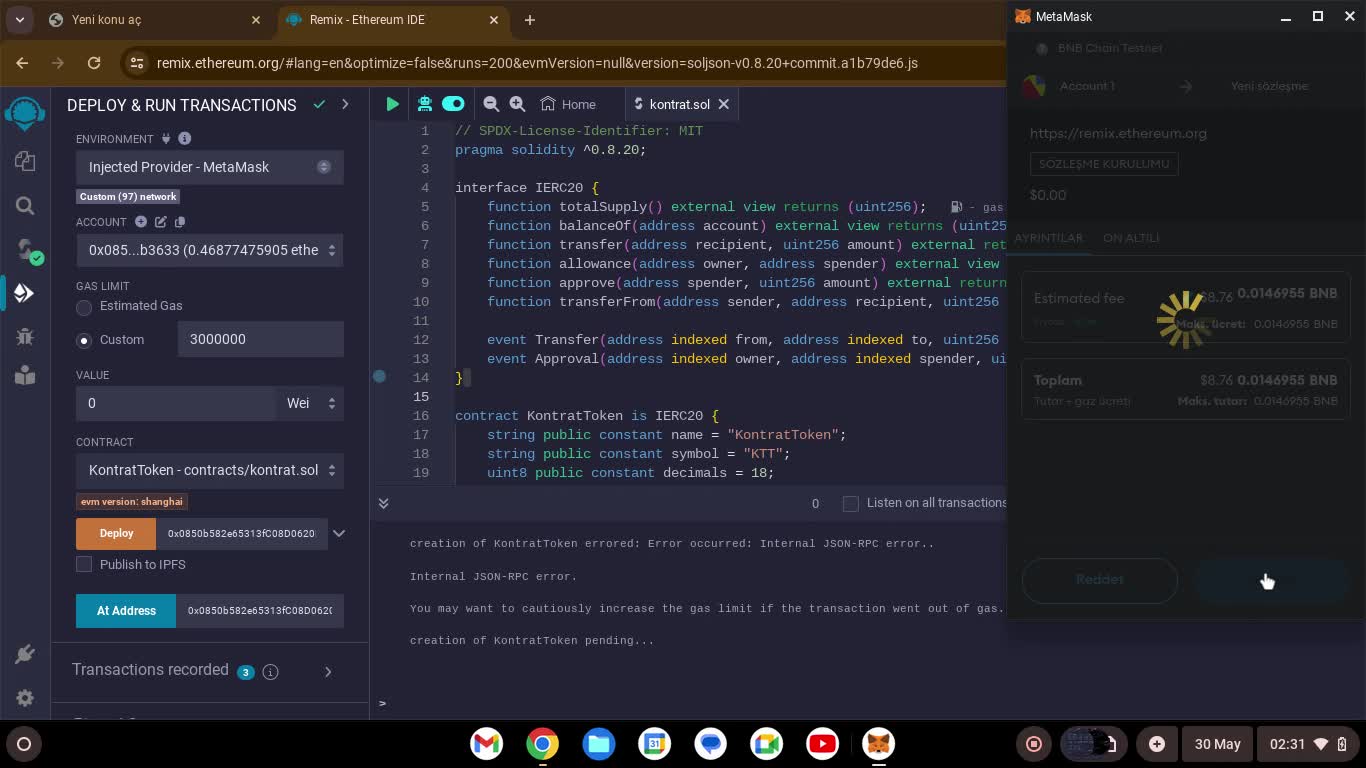Check the Publish to IPFS checkbox
1366x768 pixels.
[x=84, y=564]
